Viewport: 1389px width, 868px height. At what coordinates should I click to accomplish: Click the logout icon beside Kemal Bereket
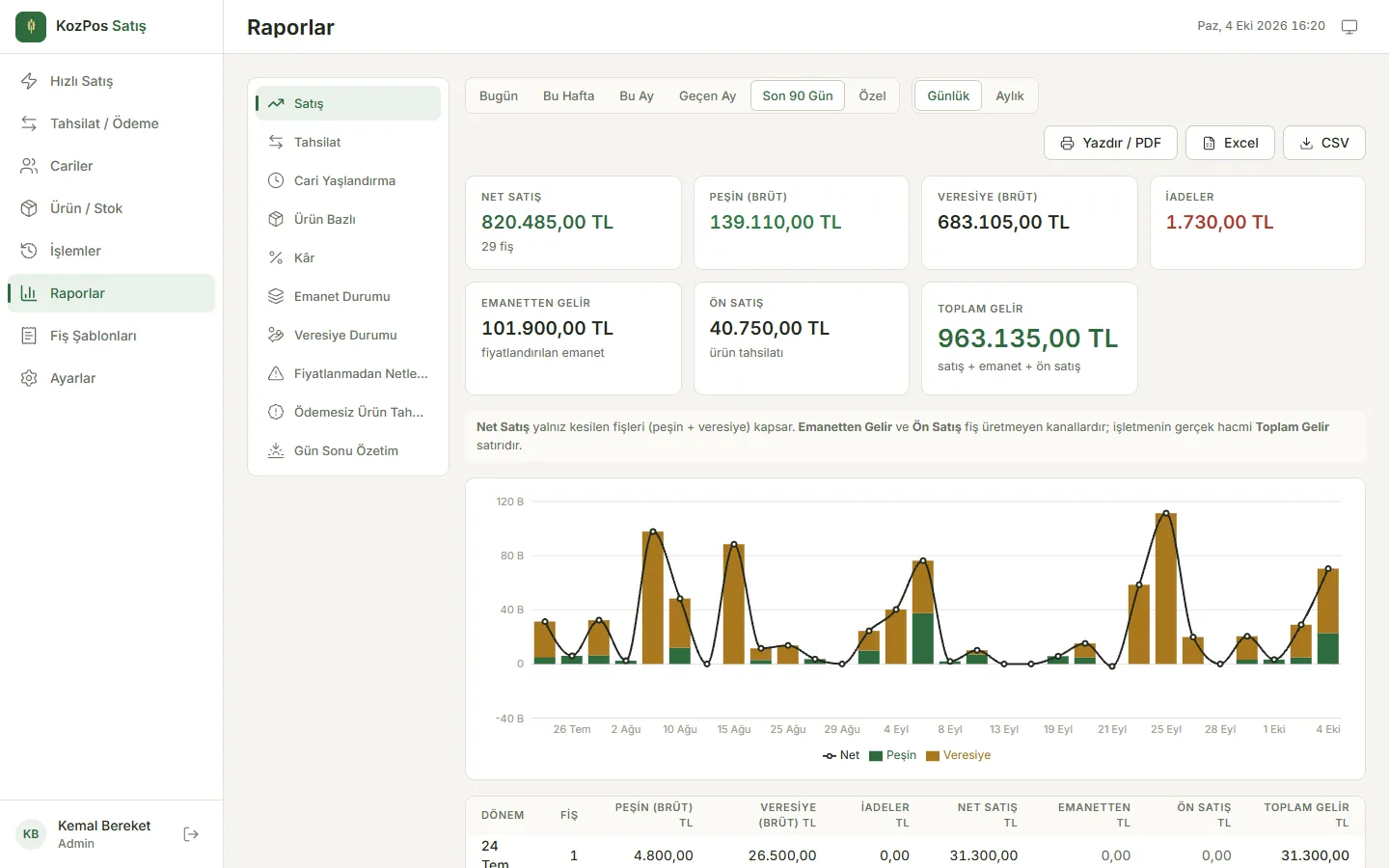pos(191,834)
